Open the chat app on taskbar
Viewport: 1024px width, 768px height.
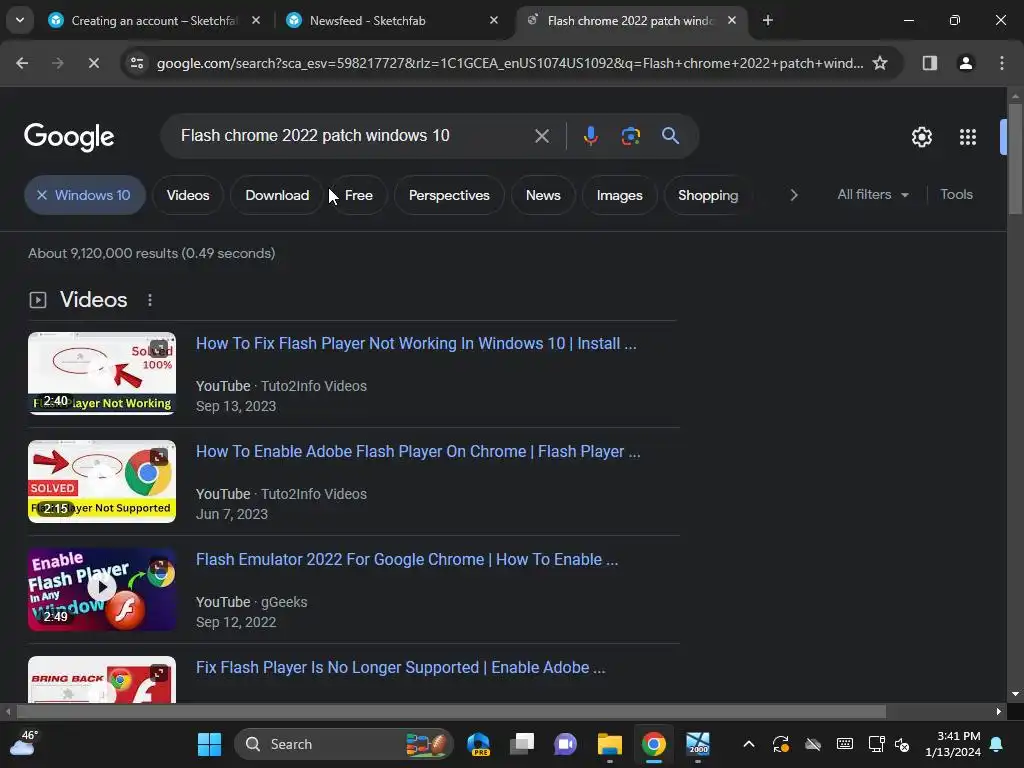click(x=566, y=744)
